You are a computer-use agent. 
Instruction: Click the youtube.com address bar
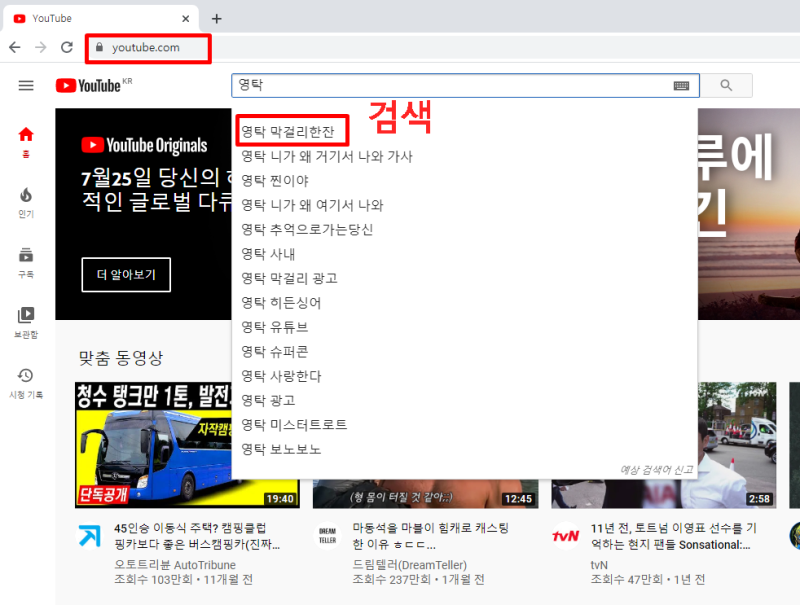(148, 48)
